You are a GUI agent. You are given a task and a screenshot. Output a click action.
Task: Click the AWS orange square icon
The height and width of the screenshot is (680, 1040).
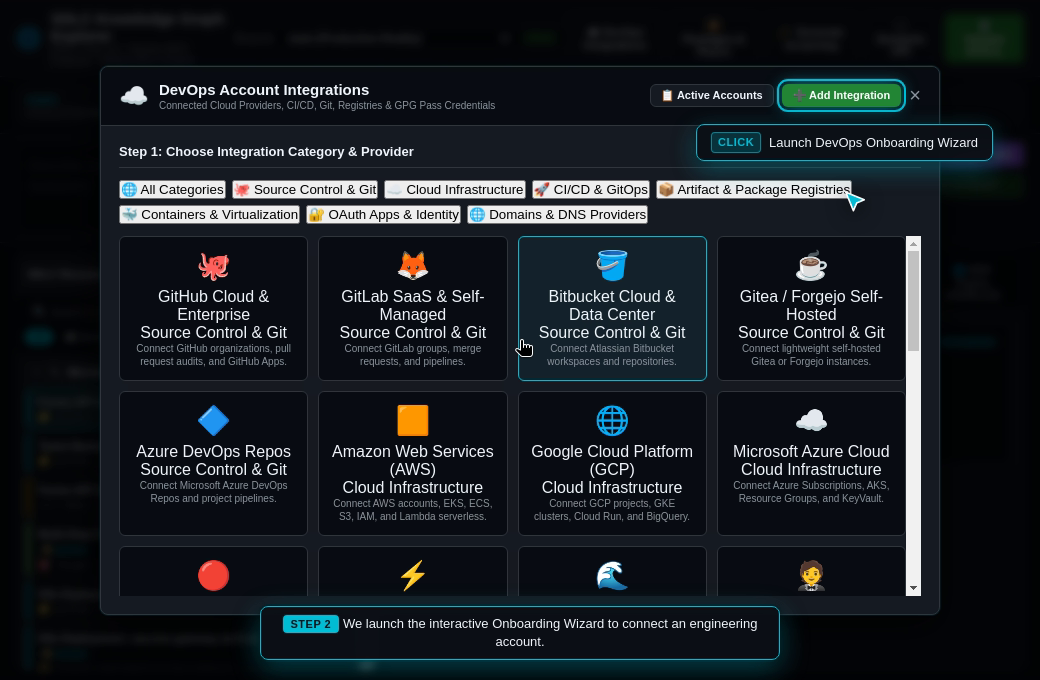(x=413, y=421)
